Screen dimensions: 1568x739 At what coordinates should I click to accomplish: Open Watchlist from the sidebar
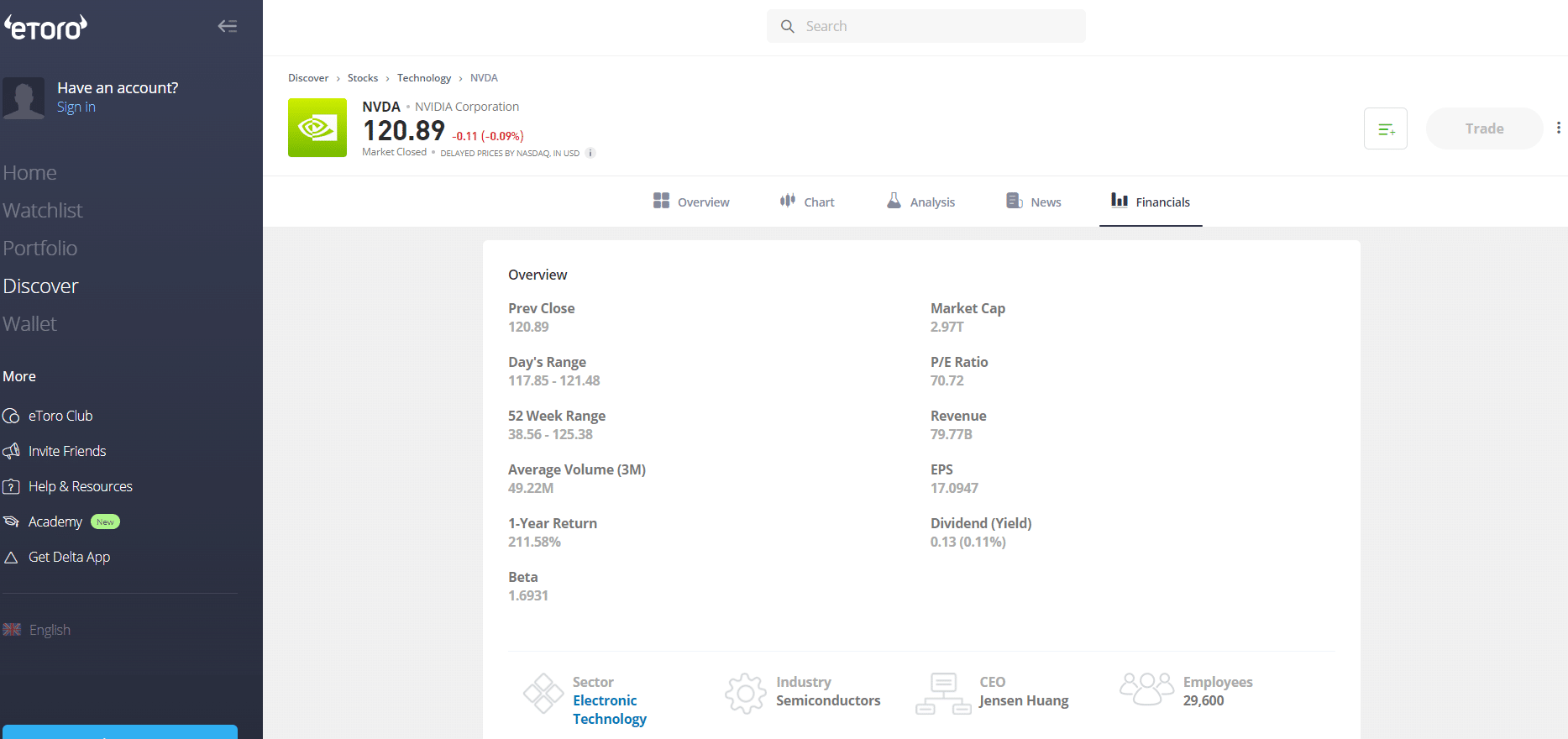pyautogui.click(x=43, y=210)
